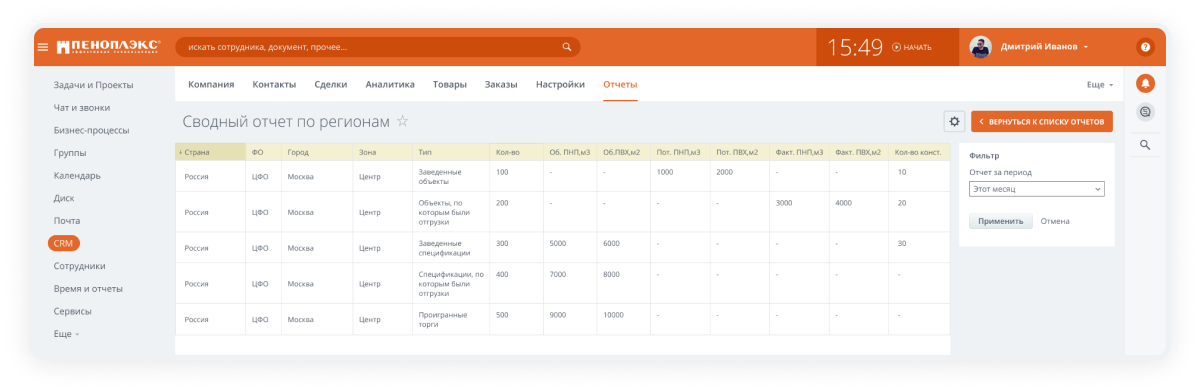Screen dimensions: 1200x391
Task: Start the work day timer with Начать
Action: click(911, 47)
